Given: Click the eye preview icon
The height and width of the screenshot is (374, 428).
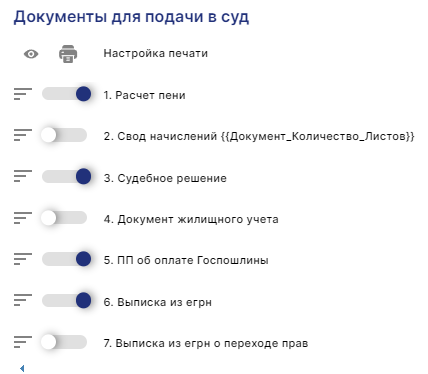Looking at the screenshot, I should 31,54.
